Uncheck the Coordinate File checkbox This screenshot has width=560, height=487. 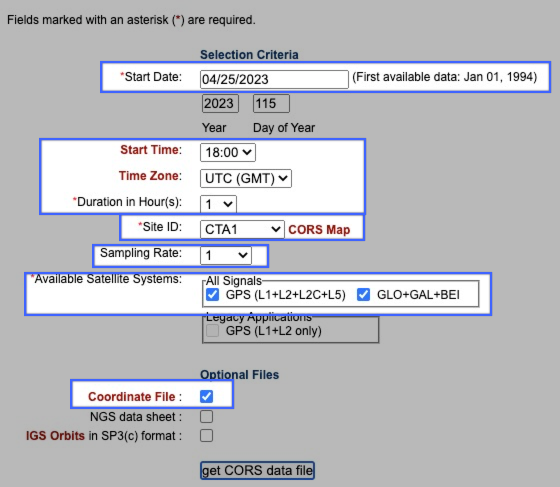point(206,396)
